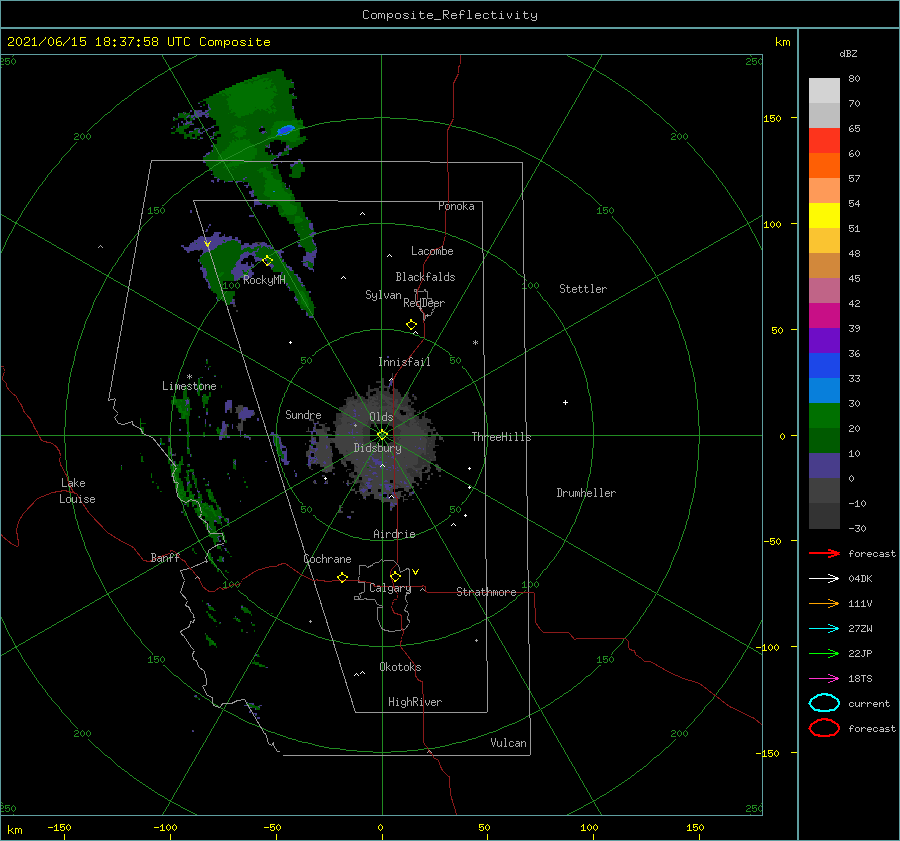The height and width of the screenshot is (841, 900).
Task: Click the Cochrane label
Action: pyautogui.click(x=327, y=559)
